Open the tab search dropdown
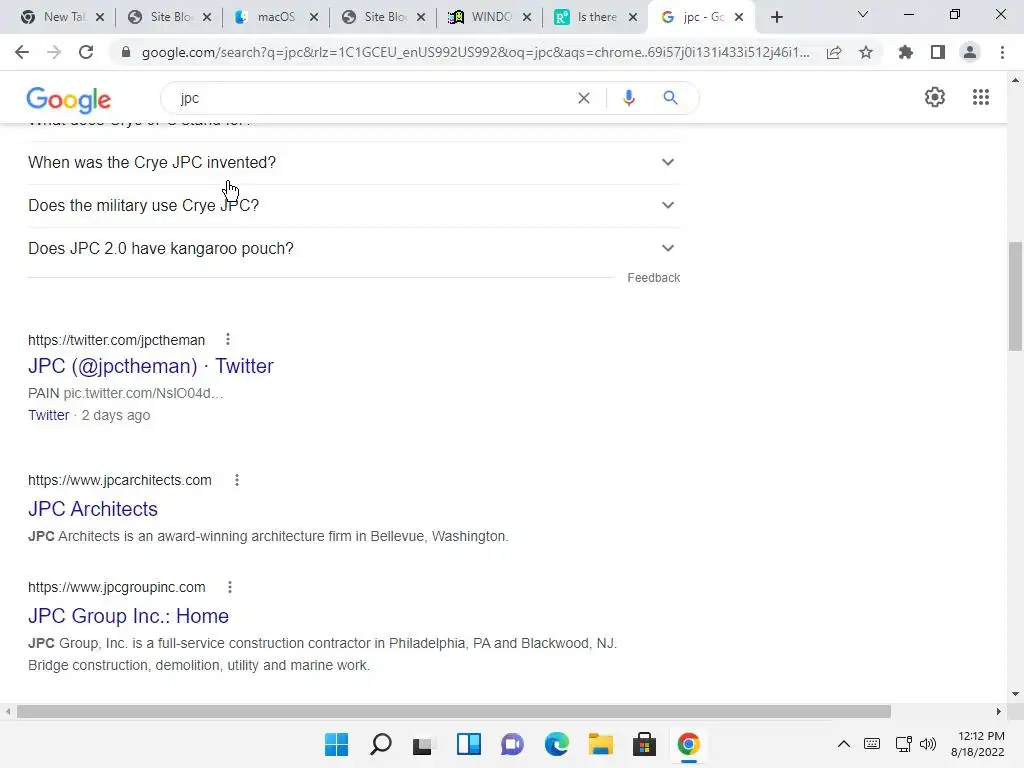Viewport: 1024px width, 768px height. pos(863,14)
